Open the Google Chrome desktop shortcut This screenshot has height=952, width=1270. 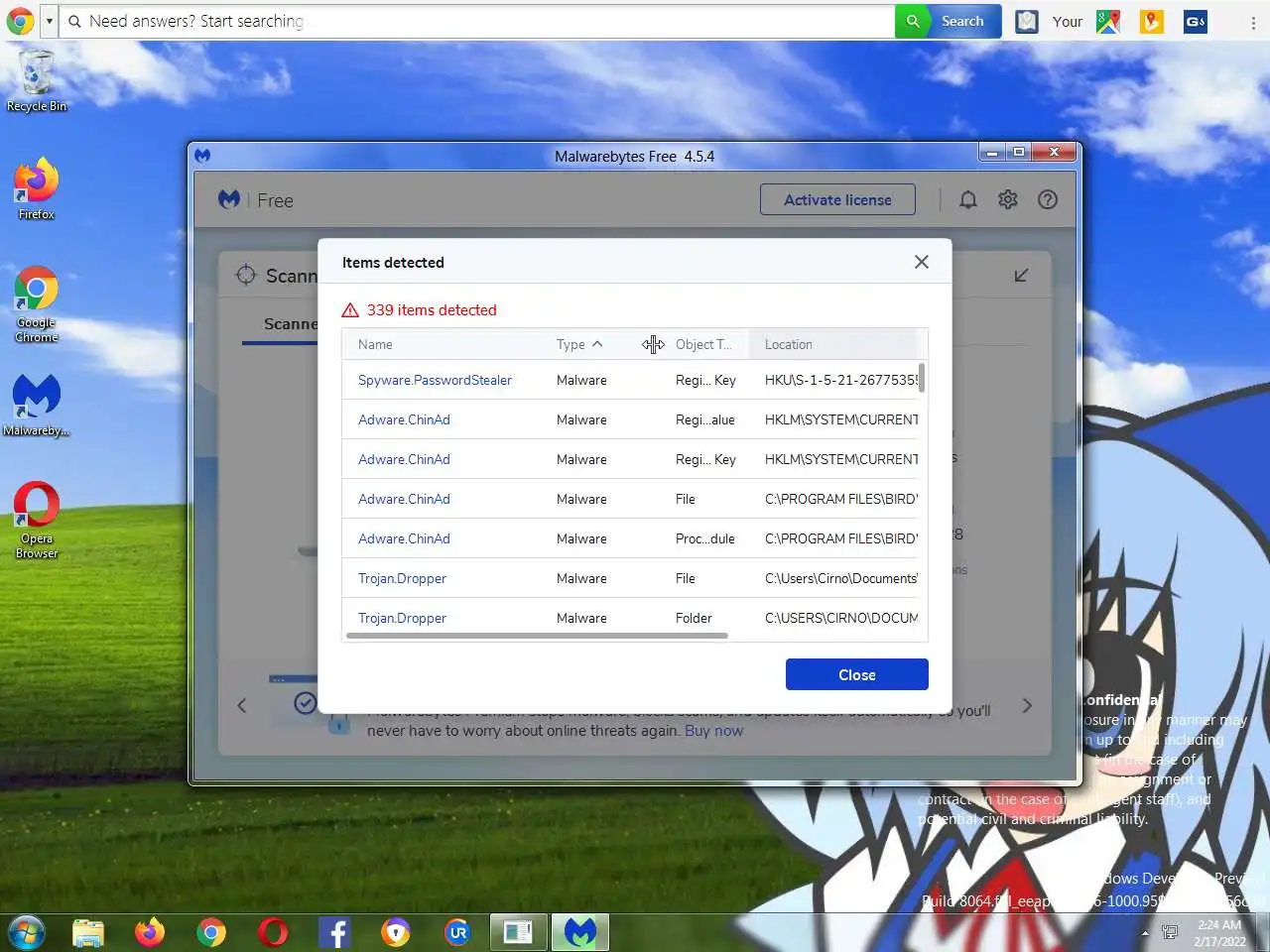(x=37, y=304)
